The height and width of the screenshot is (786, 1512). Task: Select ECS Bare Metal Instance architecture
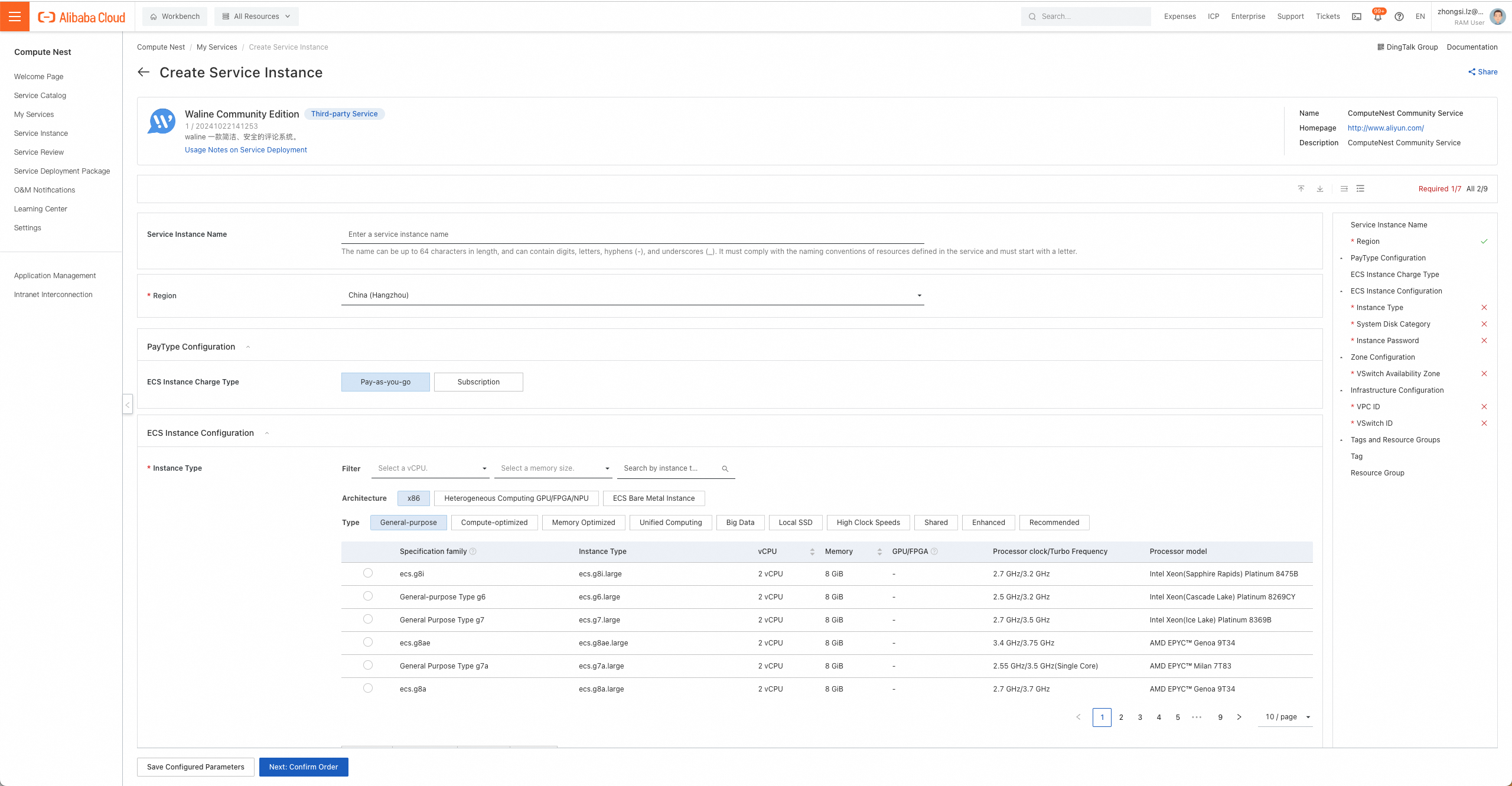(654, 498)
